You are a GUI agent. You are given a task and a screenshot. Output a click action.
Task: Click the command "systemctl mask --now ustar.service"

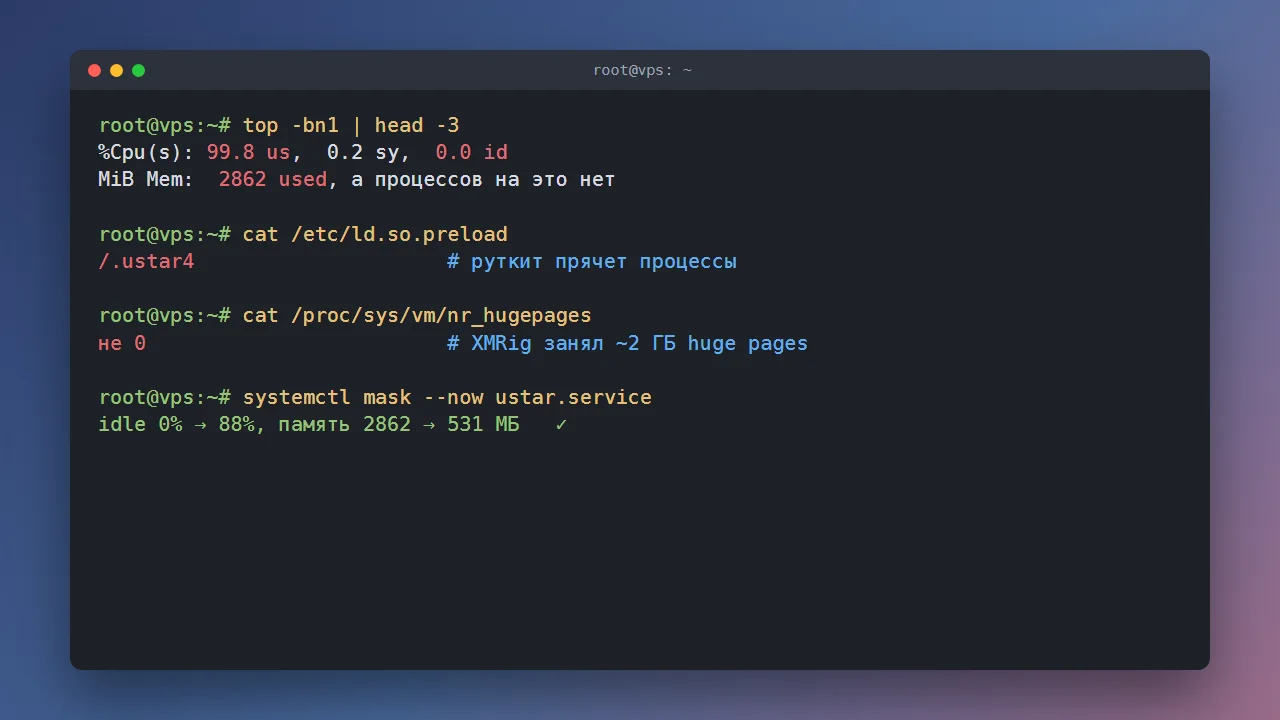tap(447, 397)
